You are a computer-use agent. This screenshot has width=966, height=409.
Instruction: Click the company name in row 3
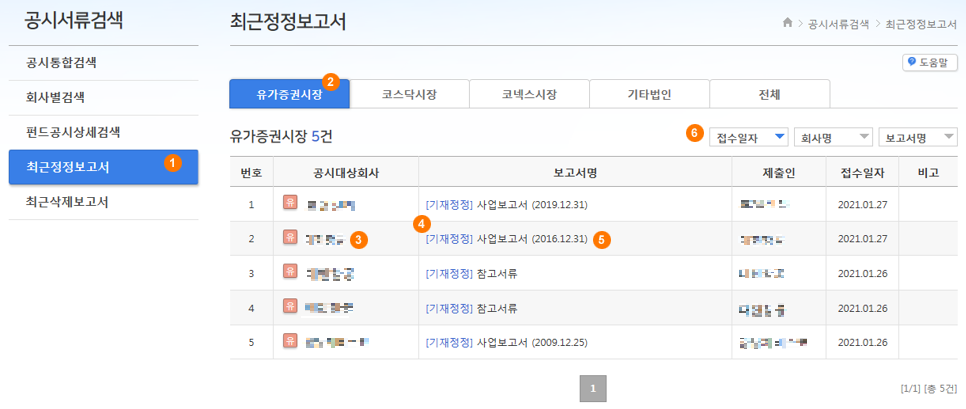(x=331, y=273)
